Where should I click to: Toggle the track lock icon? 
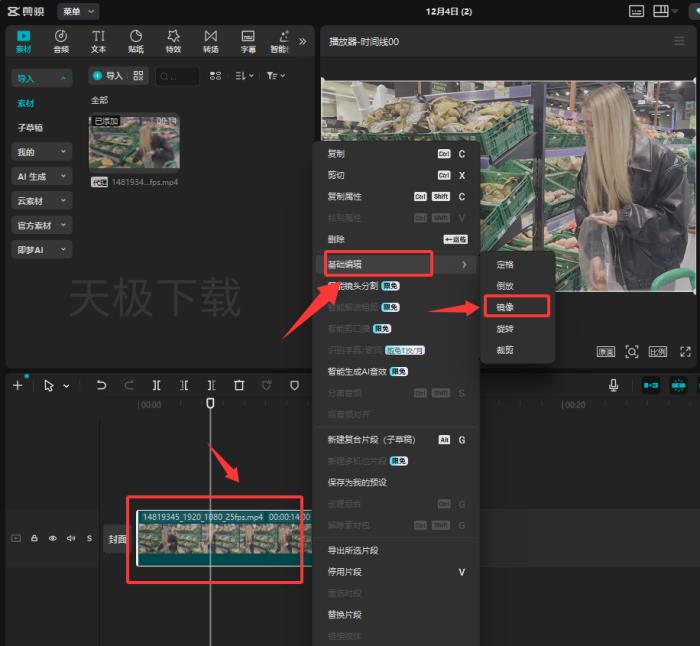(34, 538)
